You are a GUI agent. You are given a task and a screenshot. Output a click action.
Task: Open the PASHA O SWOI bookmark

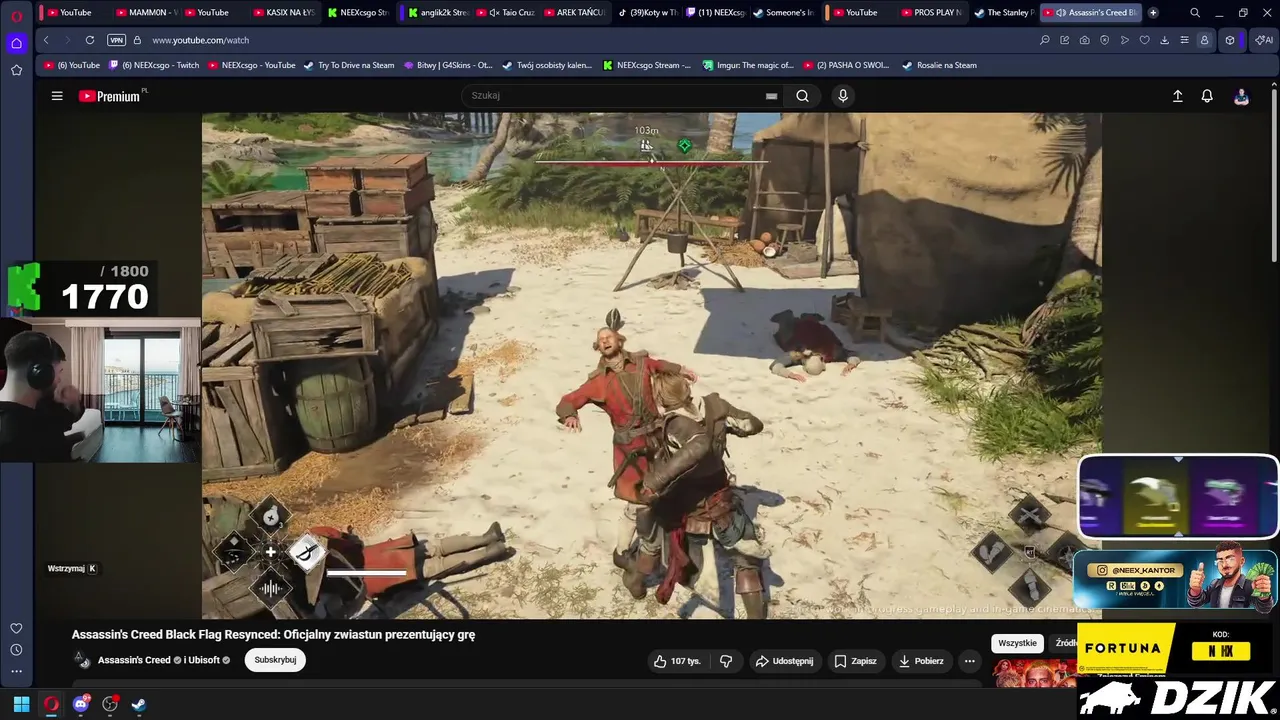click(x=846, y=65)
